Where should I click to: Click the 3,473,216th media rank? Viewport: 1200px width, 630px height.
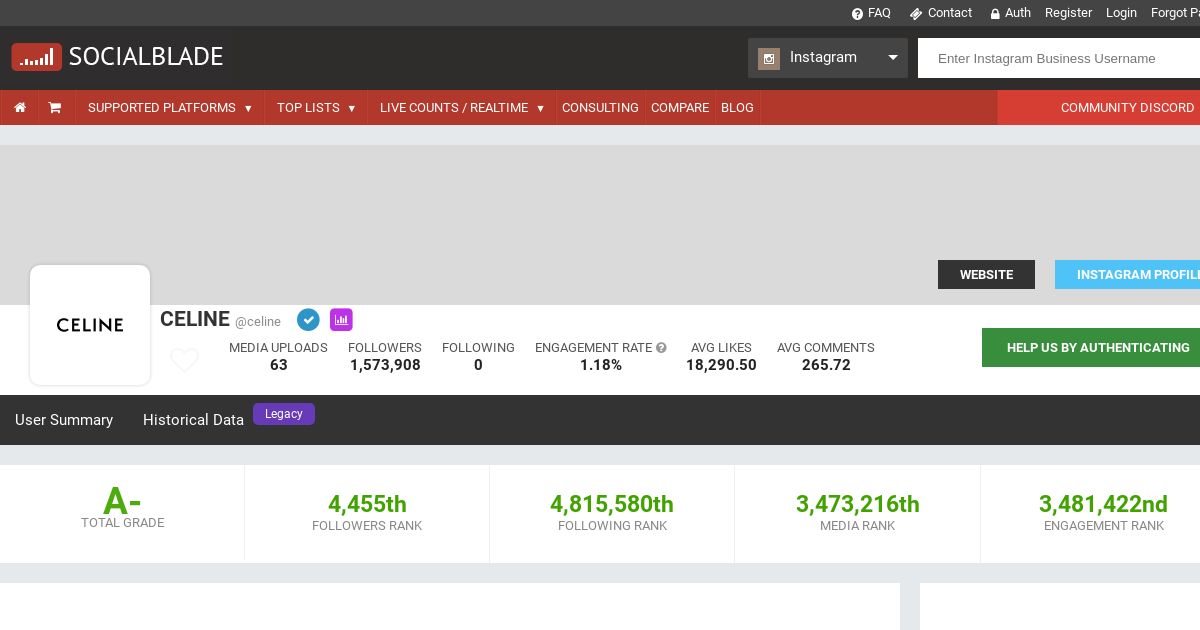coord(857,504)
